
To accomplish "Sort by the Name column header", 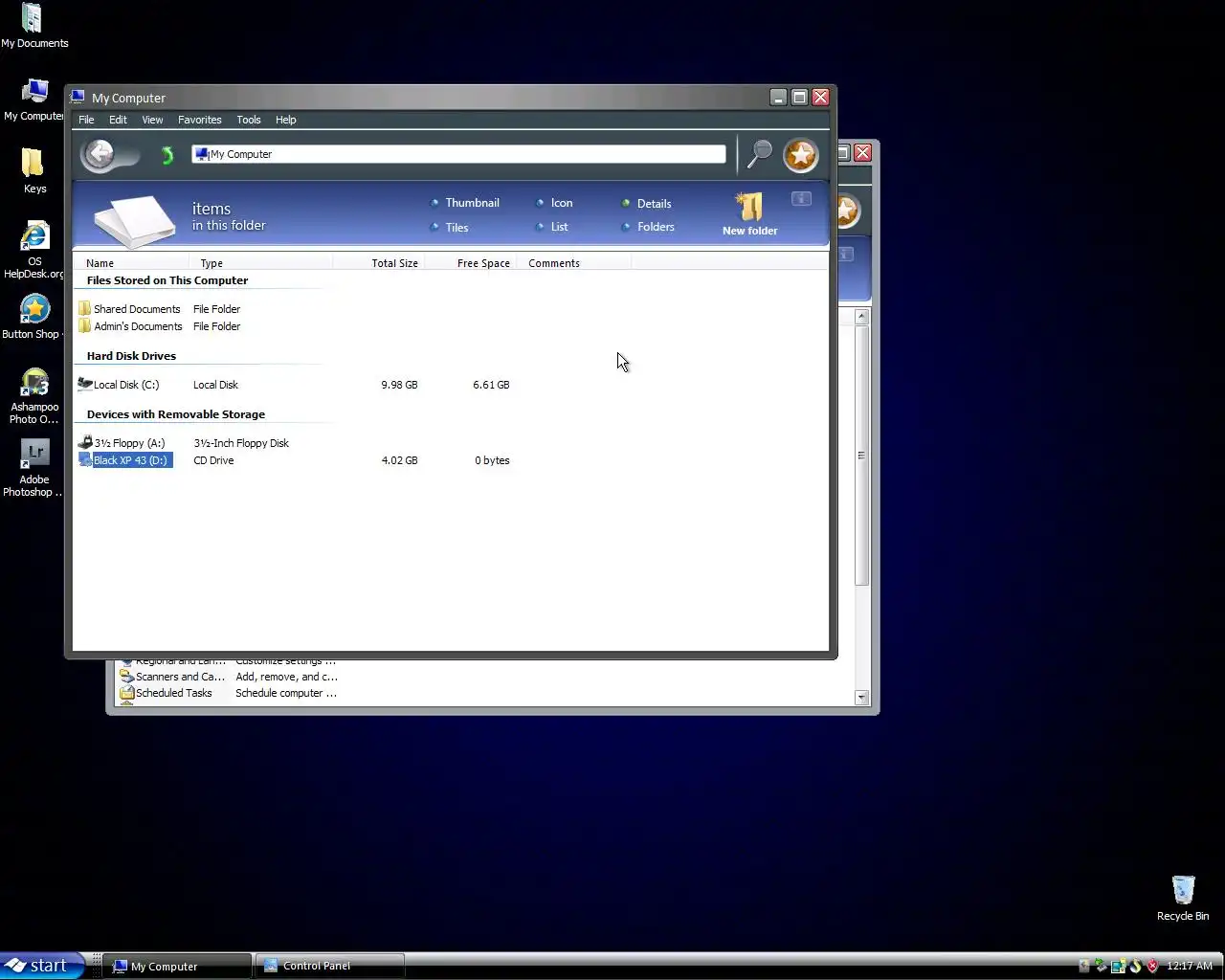I will tap(132, 263).
